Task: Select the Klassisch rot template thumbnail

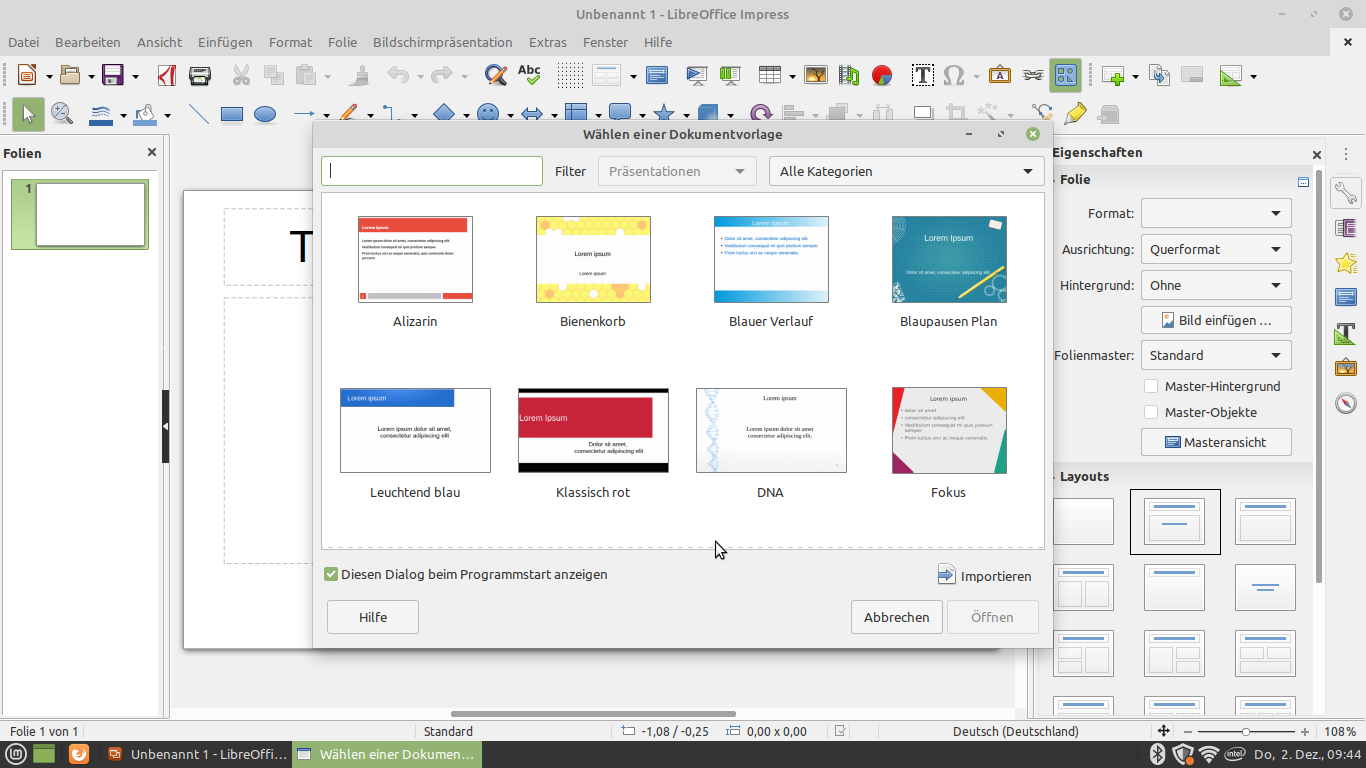Action: pyautogui.click(x=593, y=430)
